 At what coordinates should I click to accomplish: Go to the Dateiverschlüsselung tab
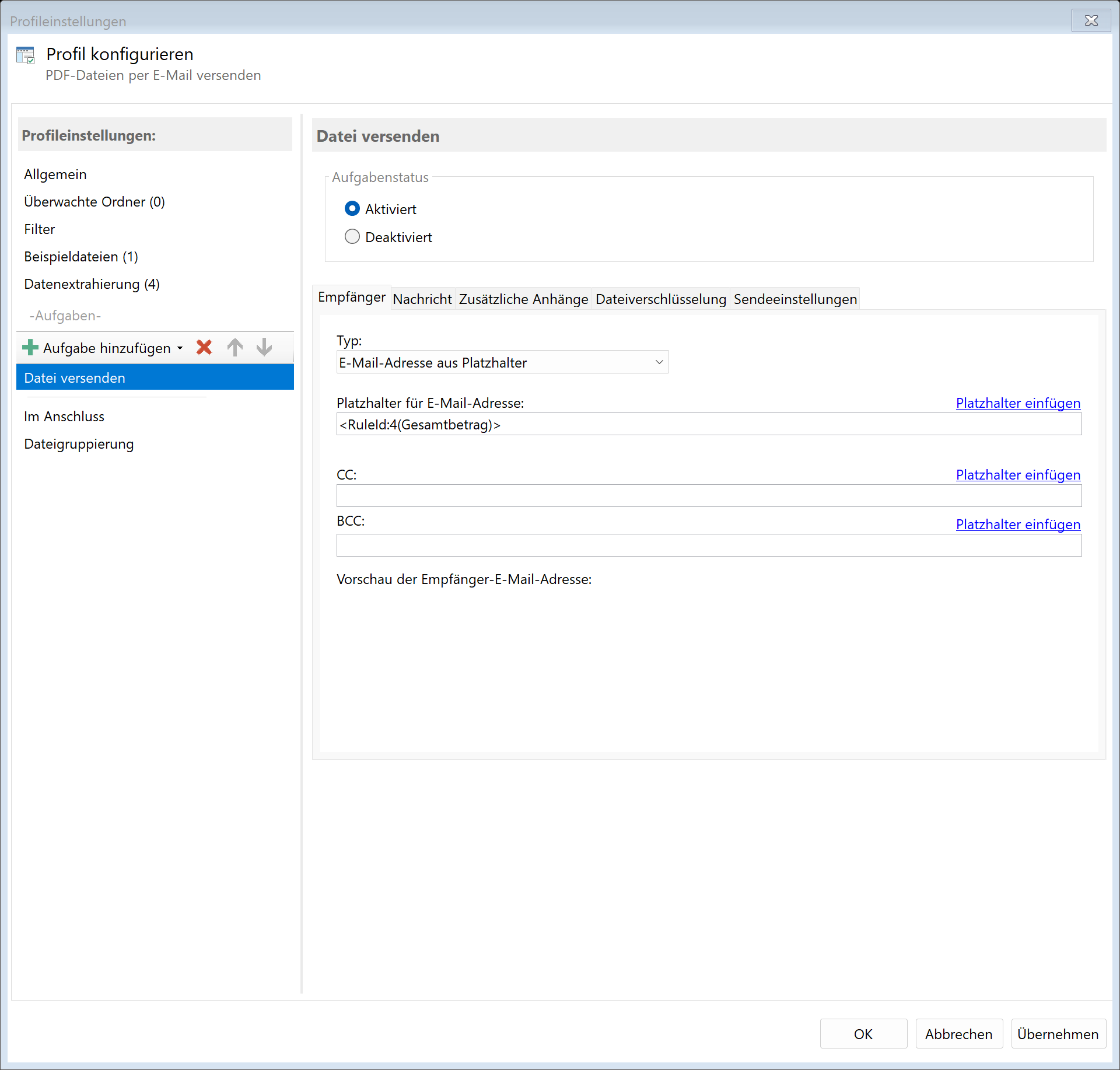tap(661, 299)
